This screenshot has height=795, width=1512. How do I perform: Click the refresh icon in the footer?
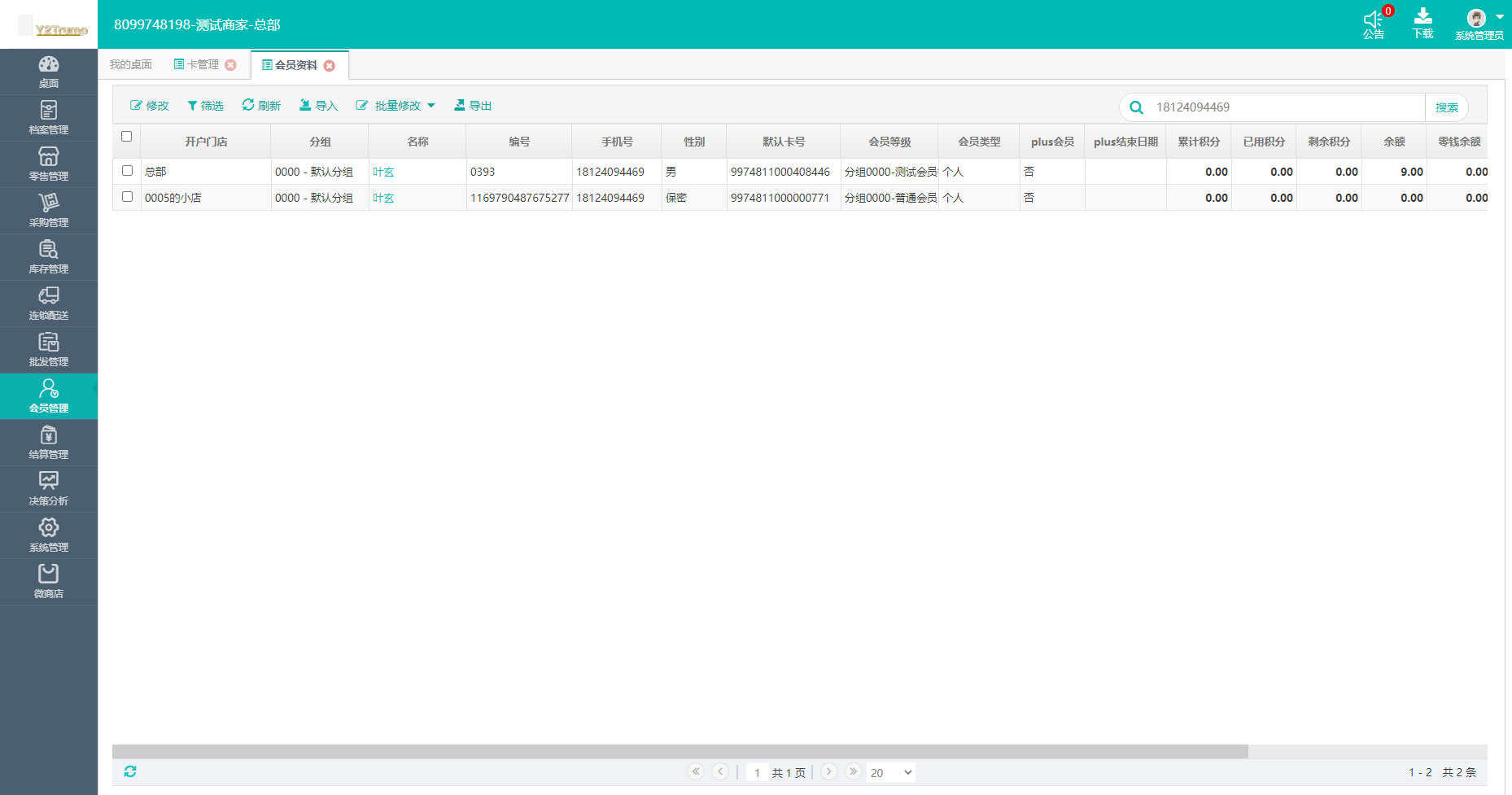130,771
